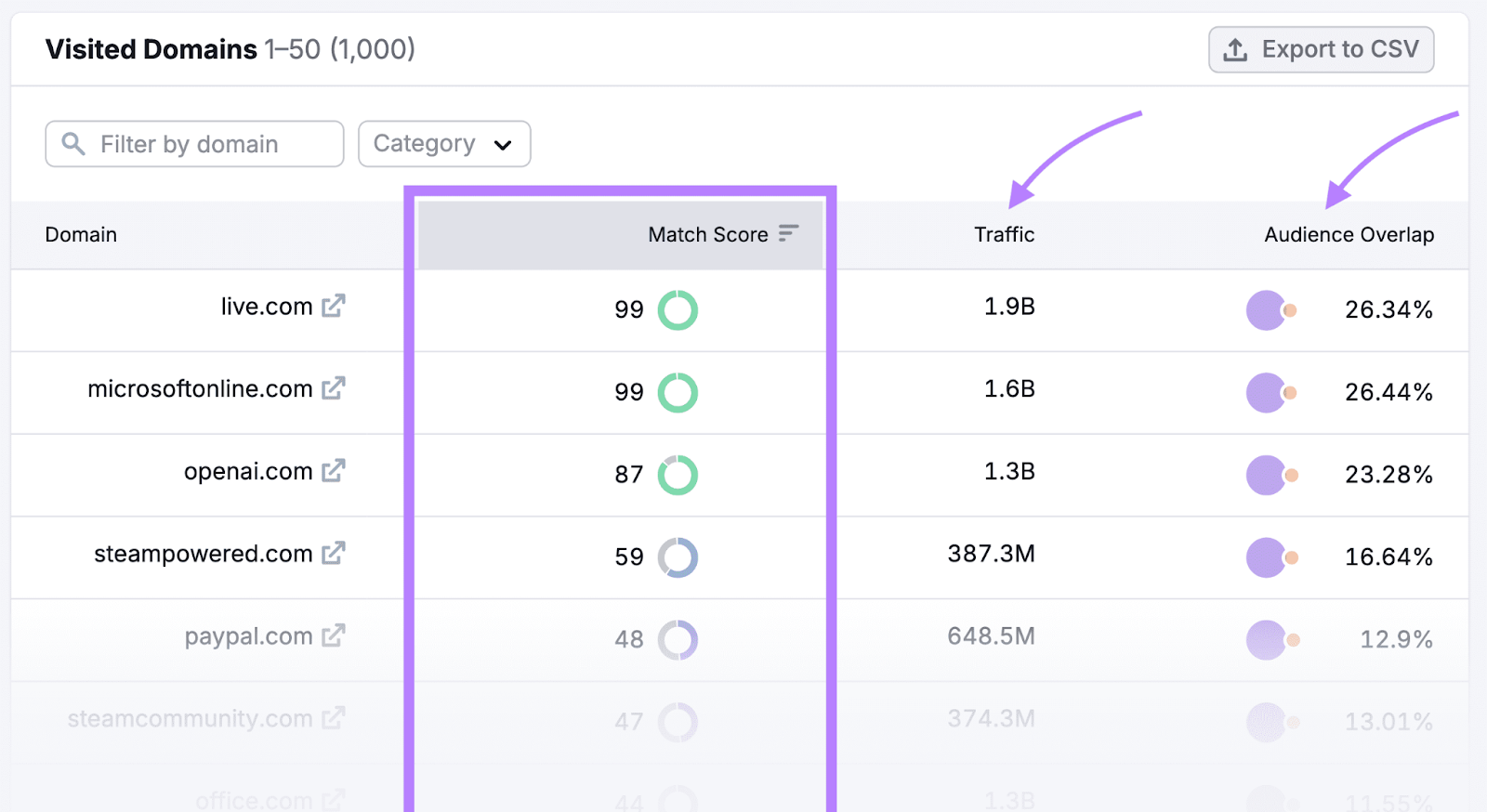Sort by the Audience Overlap column header
This screenshot has width=1487, height=812.
pos(1349,234)
